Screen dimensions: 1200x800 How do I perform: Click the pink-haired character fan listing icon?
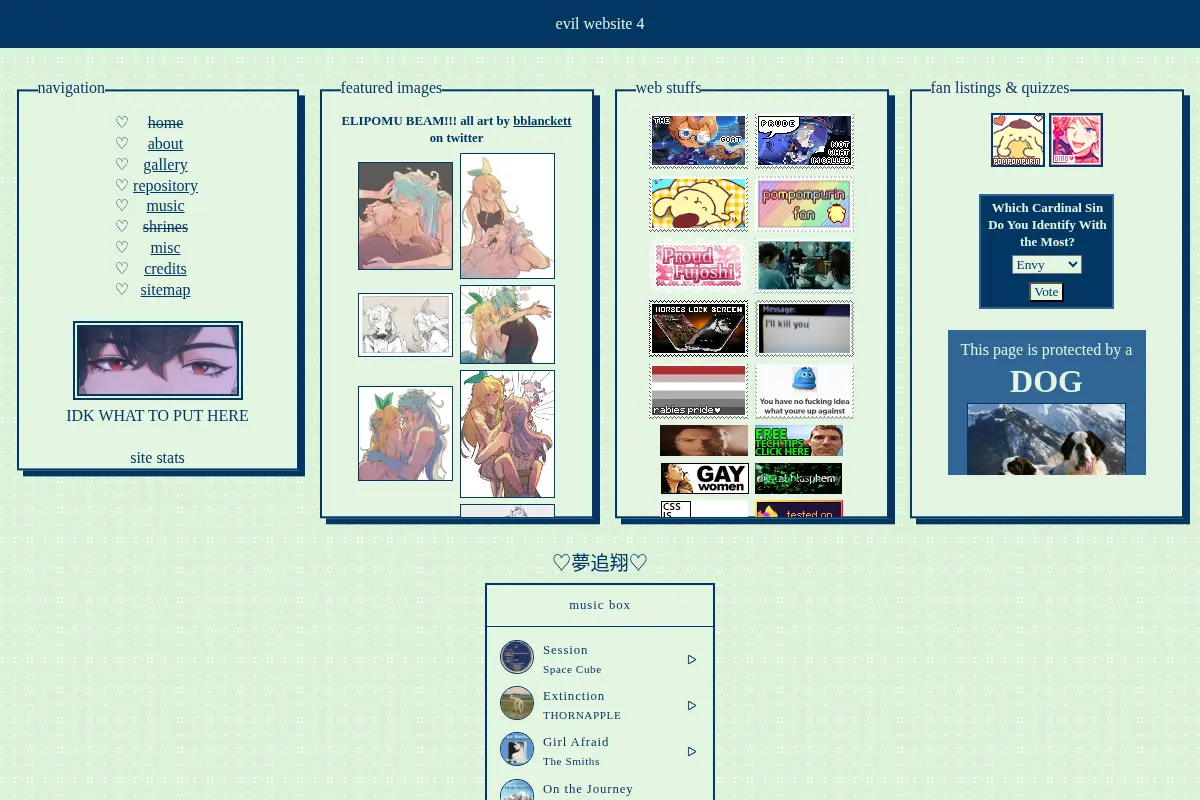[x=1076, y=140]
